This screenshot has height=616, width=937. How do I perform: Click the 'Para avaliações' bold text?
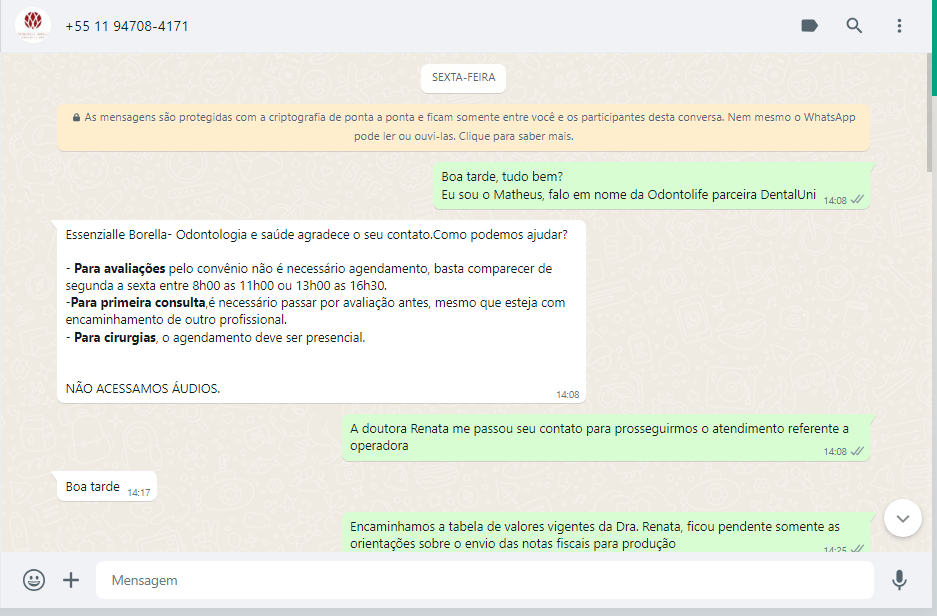pos(120,269)
